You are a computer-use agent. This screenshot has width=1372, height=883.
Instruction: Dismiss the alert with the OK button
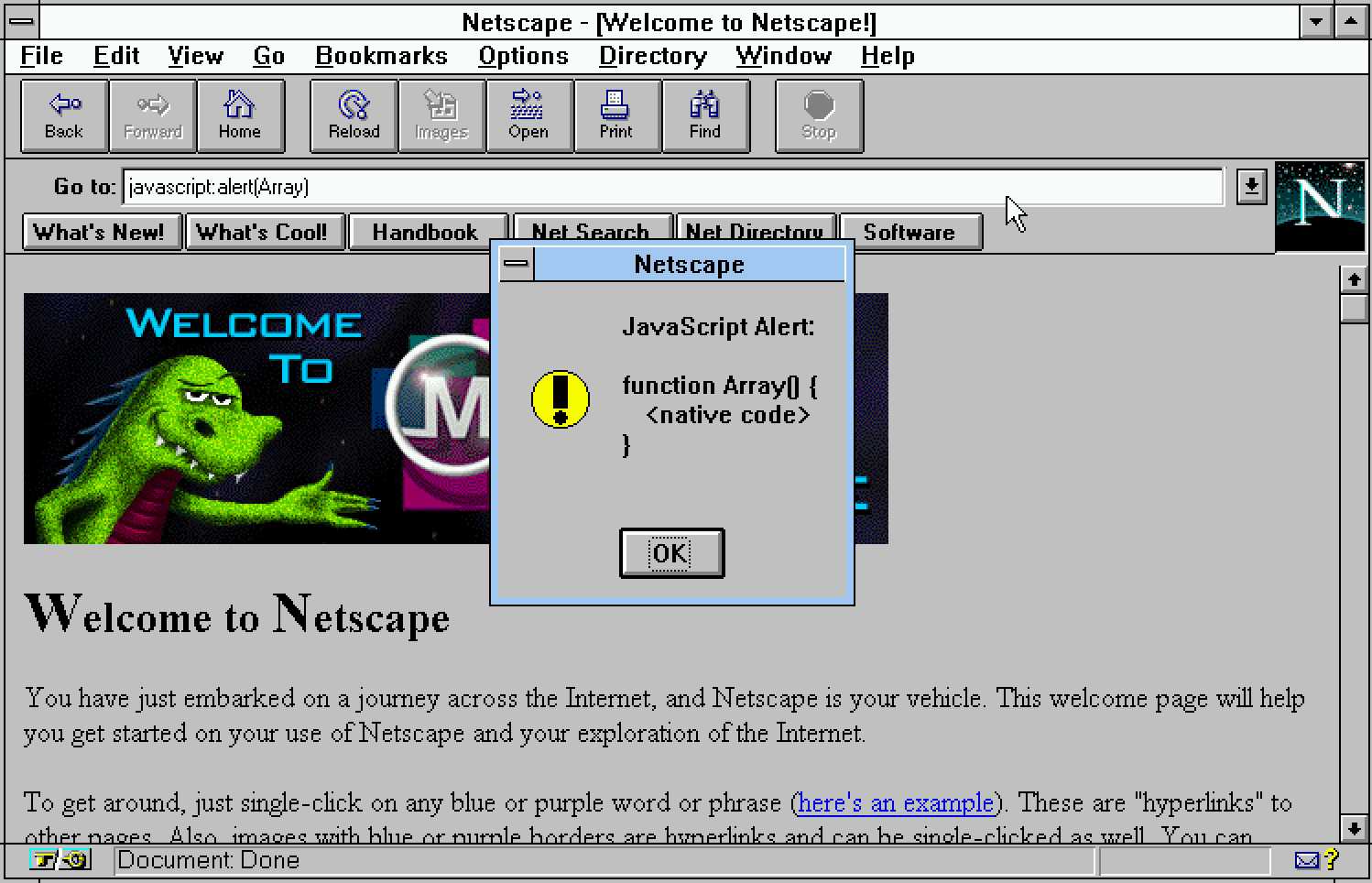coord(671,553)
